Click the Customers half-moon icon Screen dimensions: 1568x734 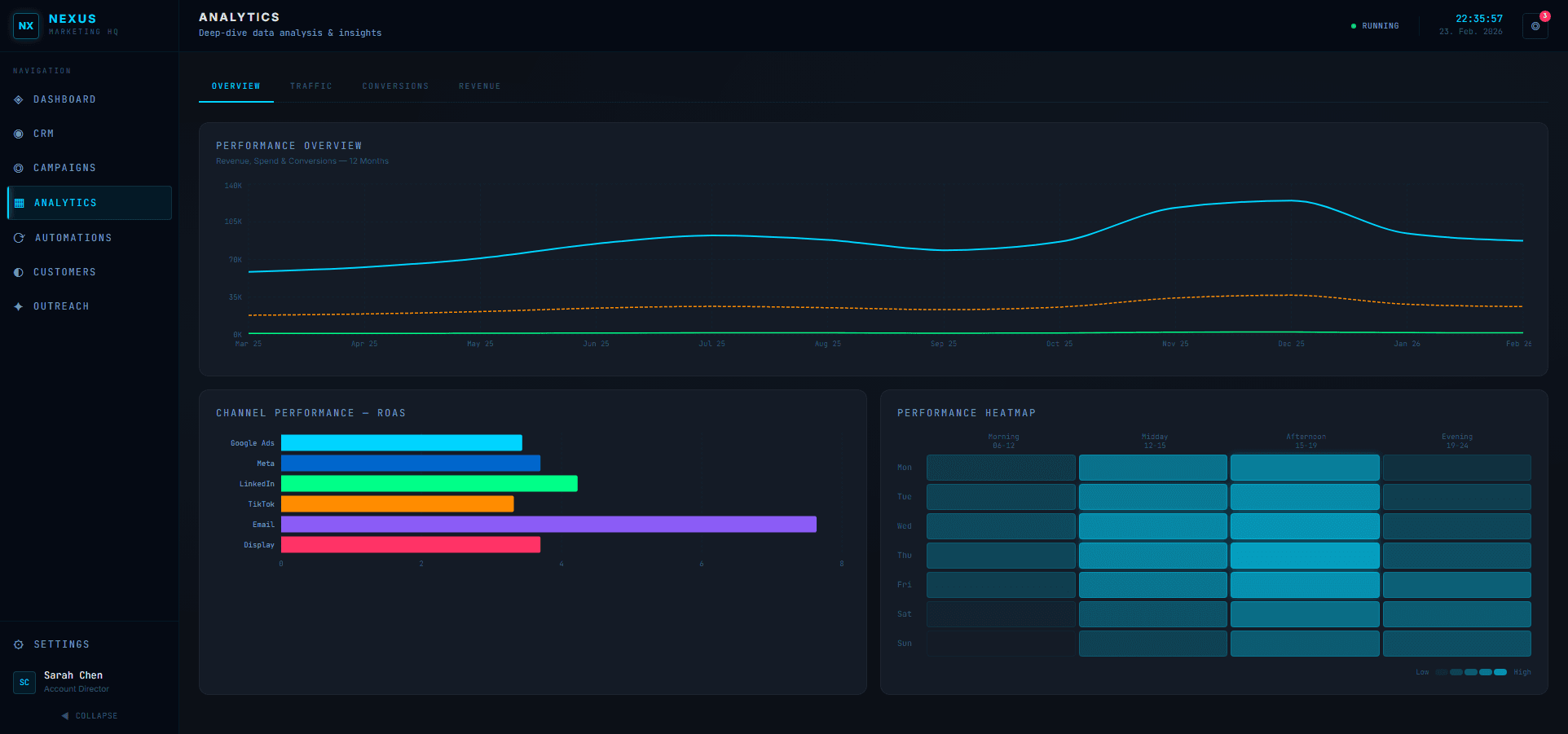(x=17, y=272)
